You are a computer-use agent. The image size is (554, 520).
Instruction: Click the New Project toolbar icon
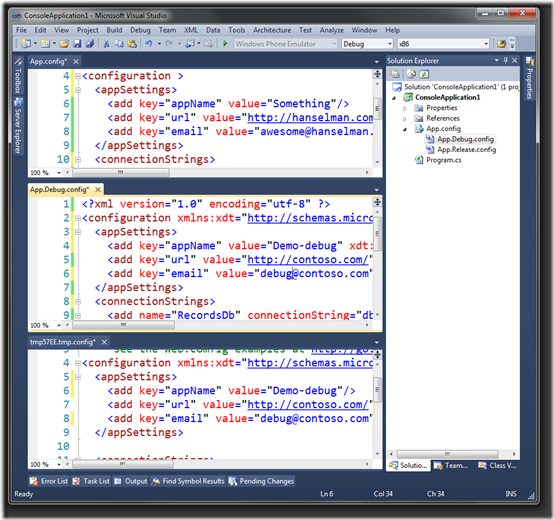pyautogui.click(x=26, y=44)
